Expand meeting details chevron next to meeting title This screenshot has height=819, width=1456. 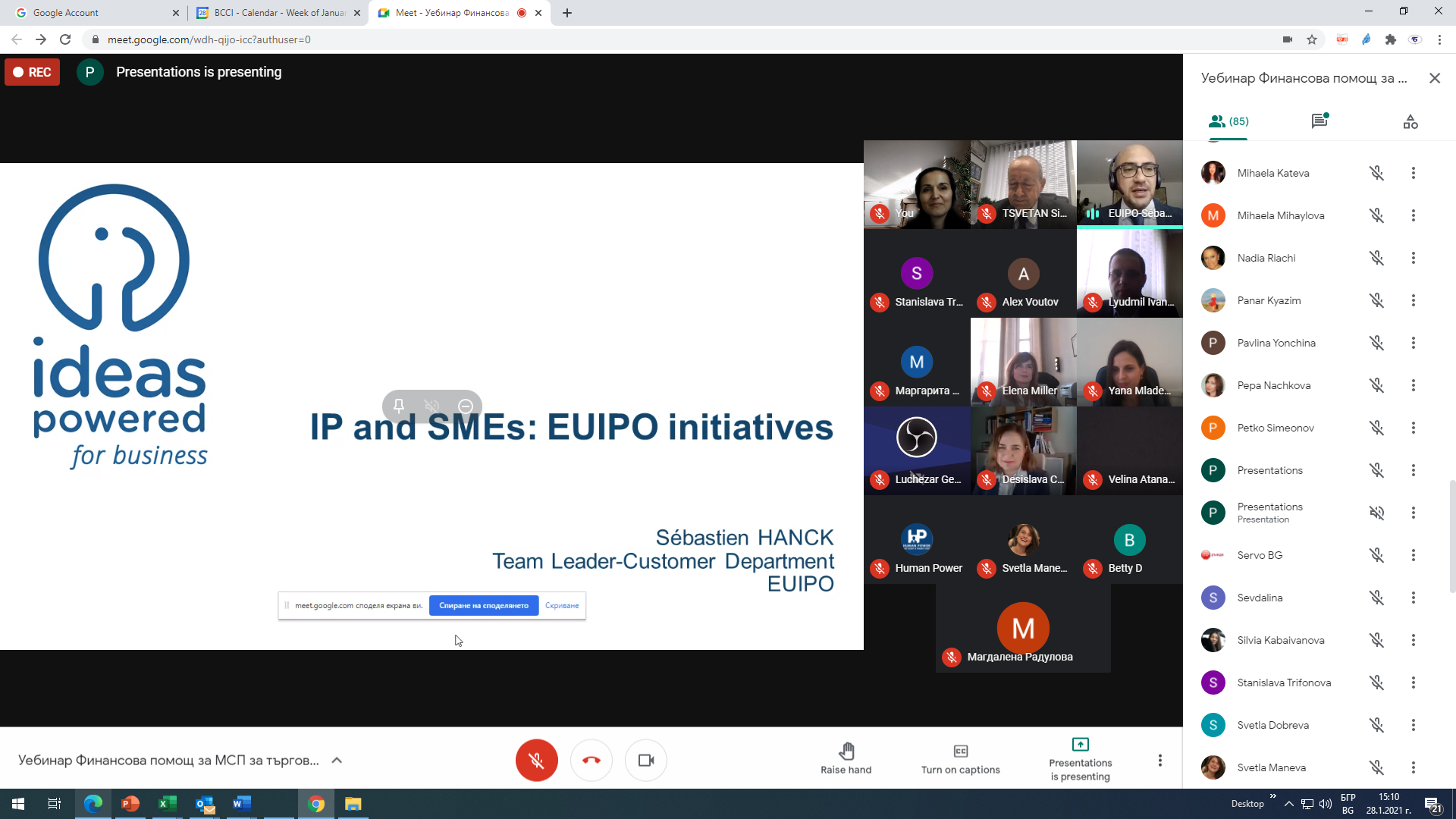click(337, 760)
